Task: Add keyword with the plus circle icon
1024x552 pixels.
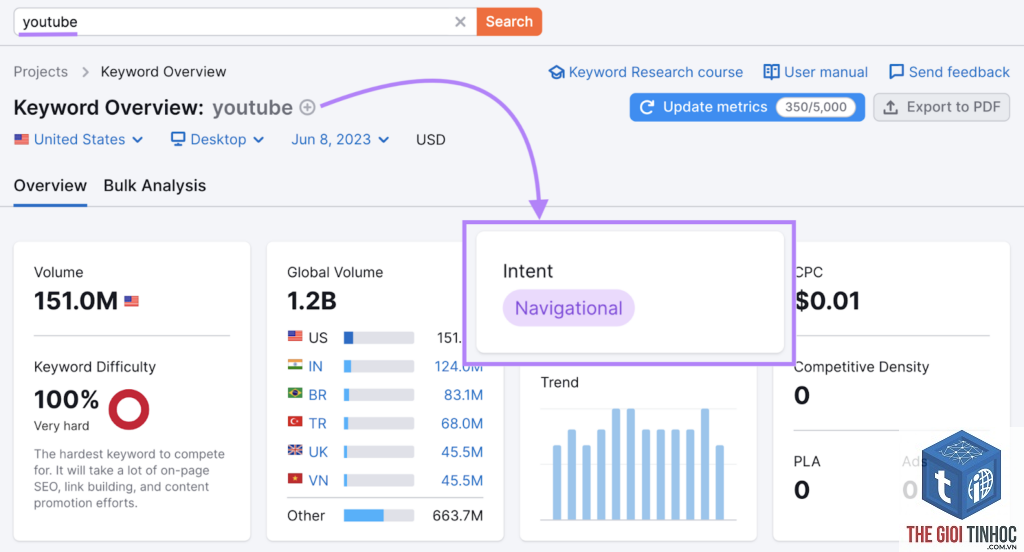Action: (307, 107)
